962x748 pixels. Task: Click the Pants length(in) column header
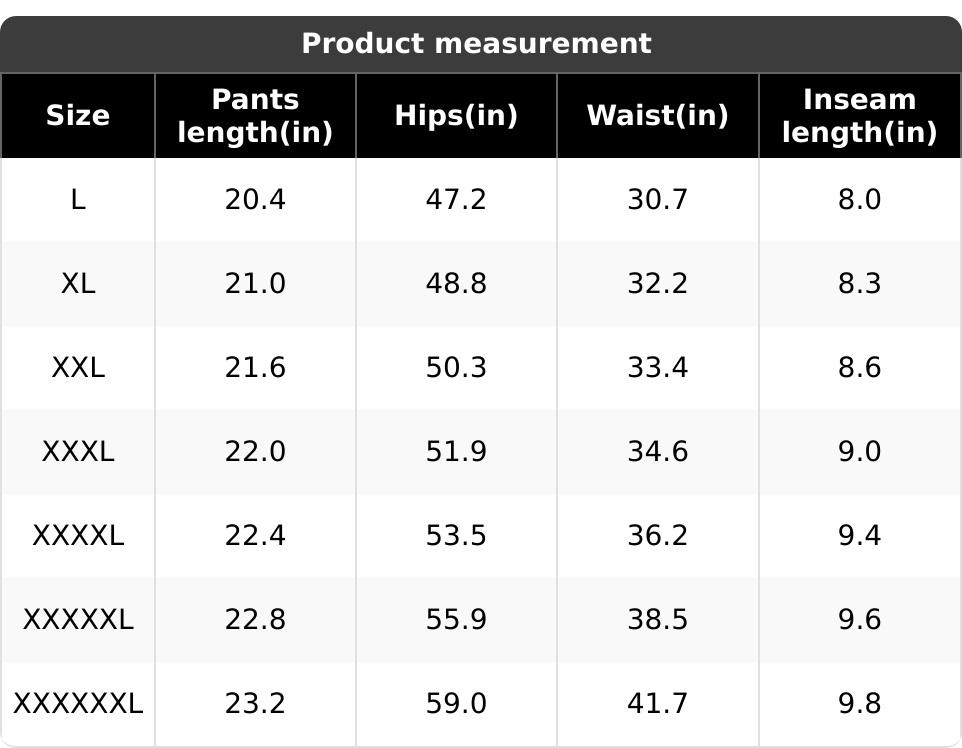[255, 116]
